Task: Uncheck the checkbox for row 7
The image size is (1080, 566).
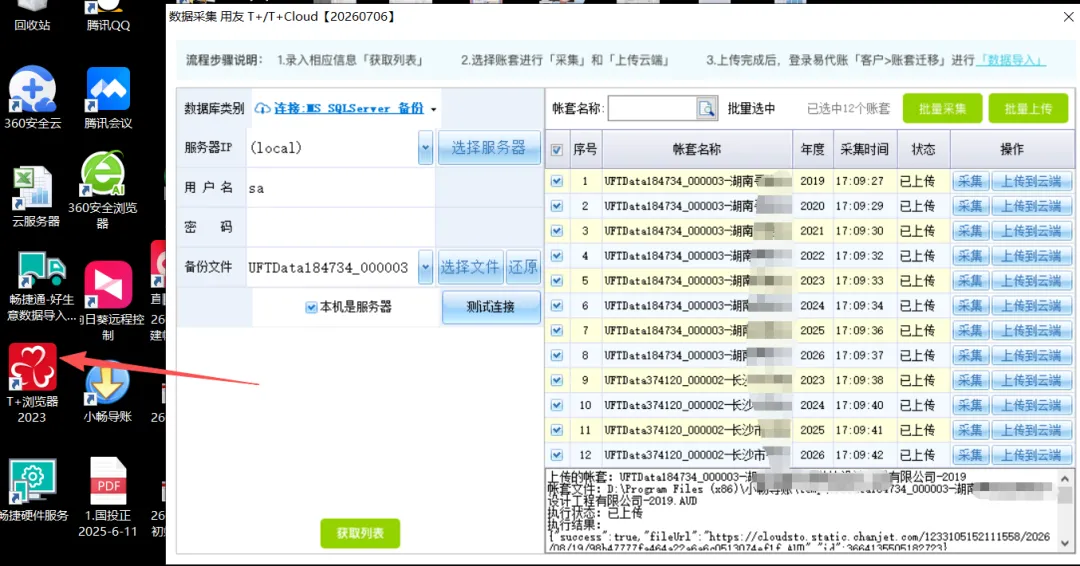Action: click(x=557, y=331)
